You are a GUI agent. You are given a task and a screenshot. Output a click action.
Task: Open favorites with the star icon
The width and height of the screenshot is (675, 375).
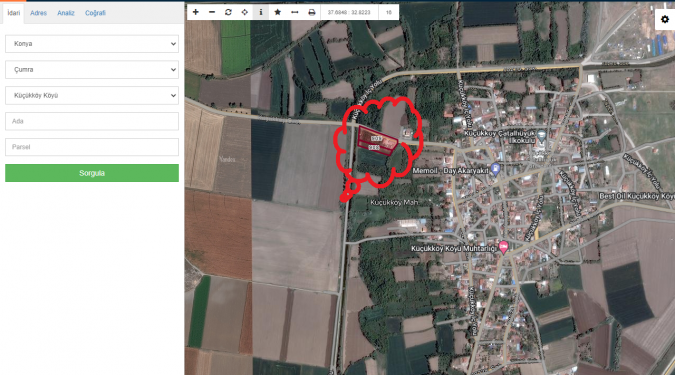[278, 12]
